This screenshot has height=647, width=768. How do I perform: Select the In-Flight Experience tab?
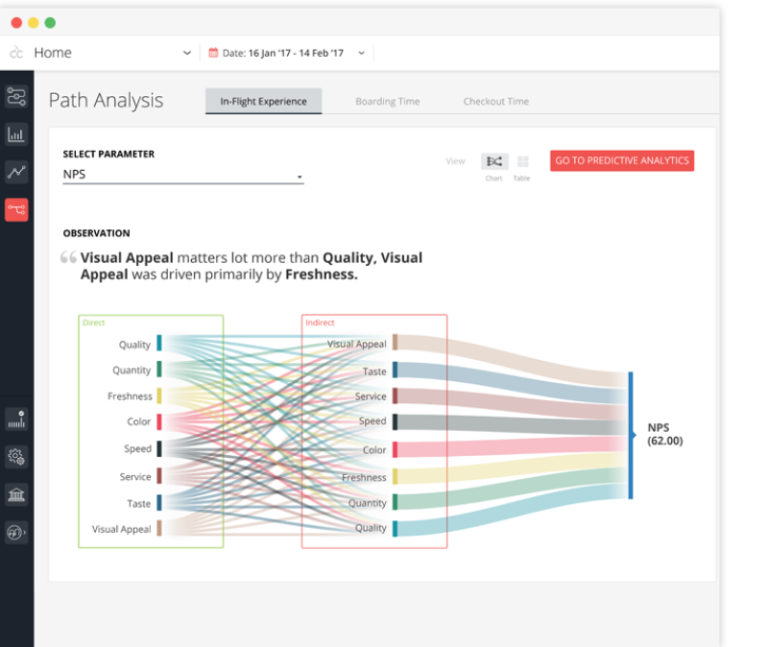[263, 101]
